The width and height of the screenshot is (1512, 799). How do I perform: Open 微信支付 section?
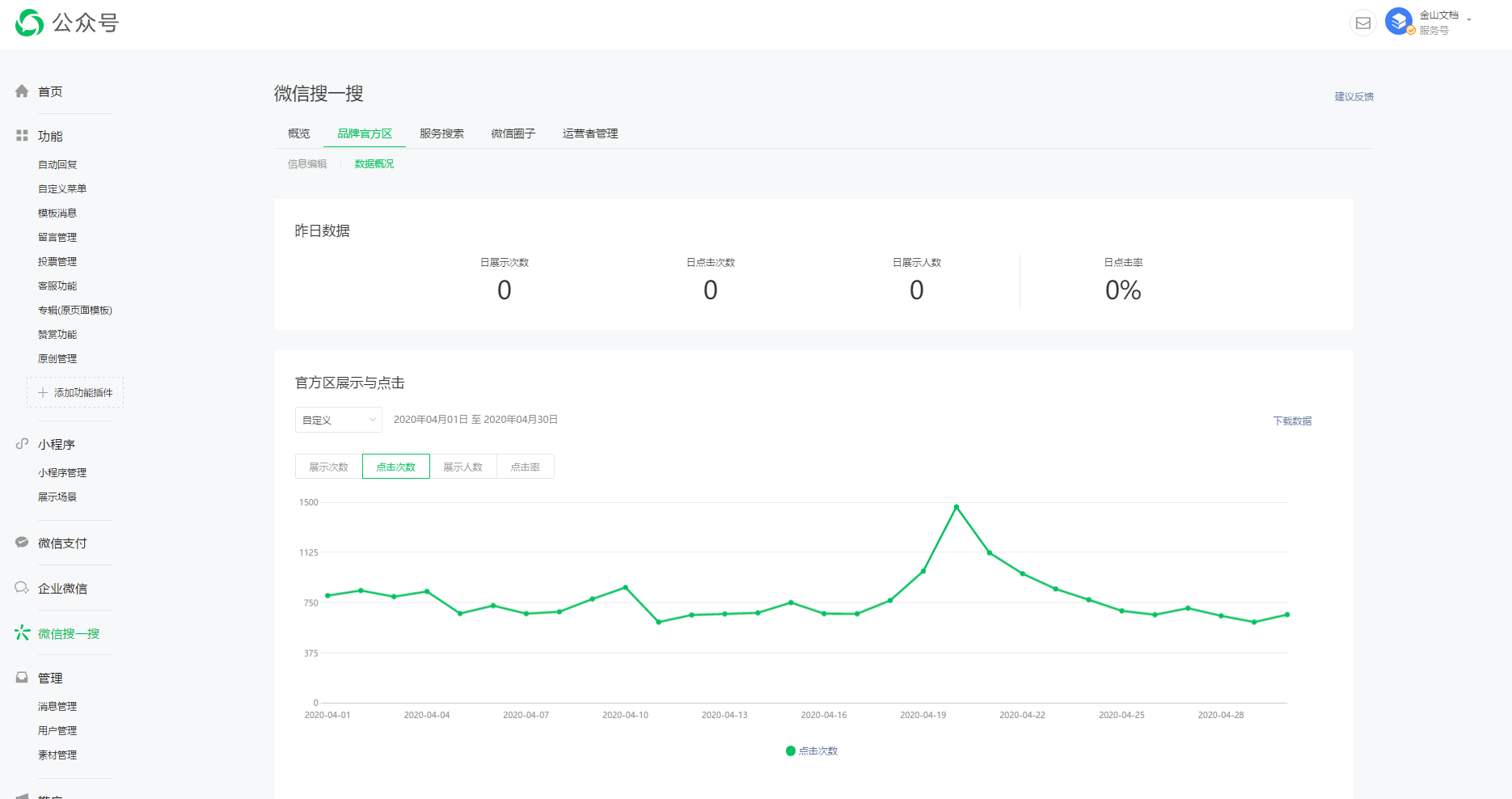tap(62, 543)
